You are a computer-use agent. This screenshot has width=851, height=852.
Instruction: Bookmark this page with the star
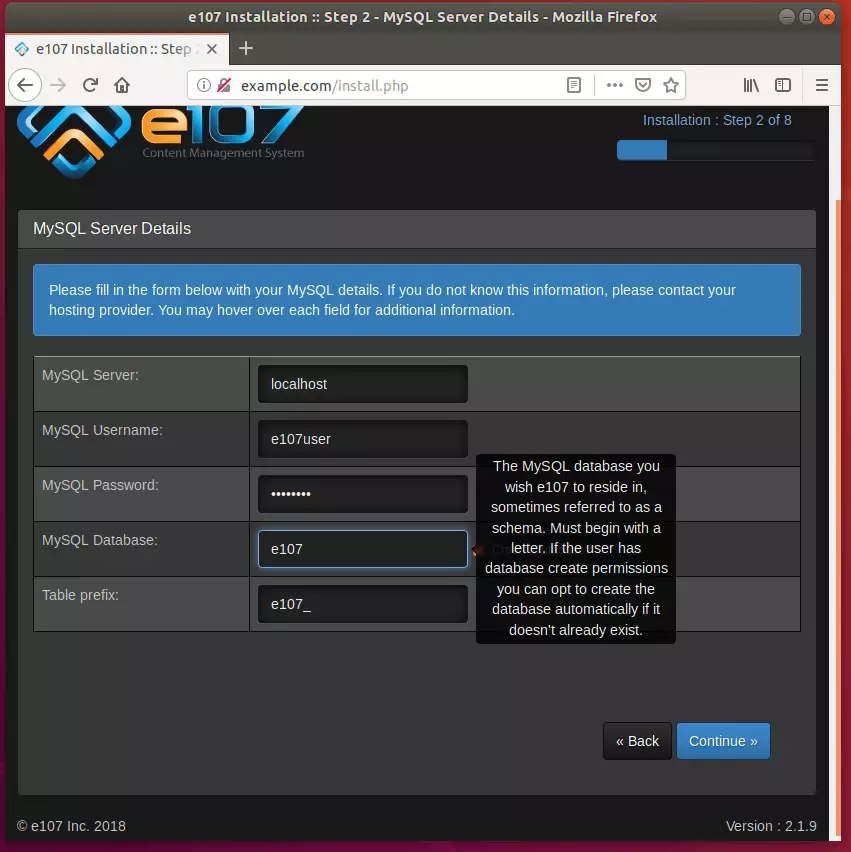[x=671, y=85]
